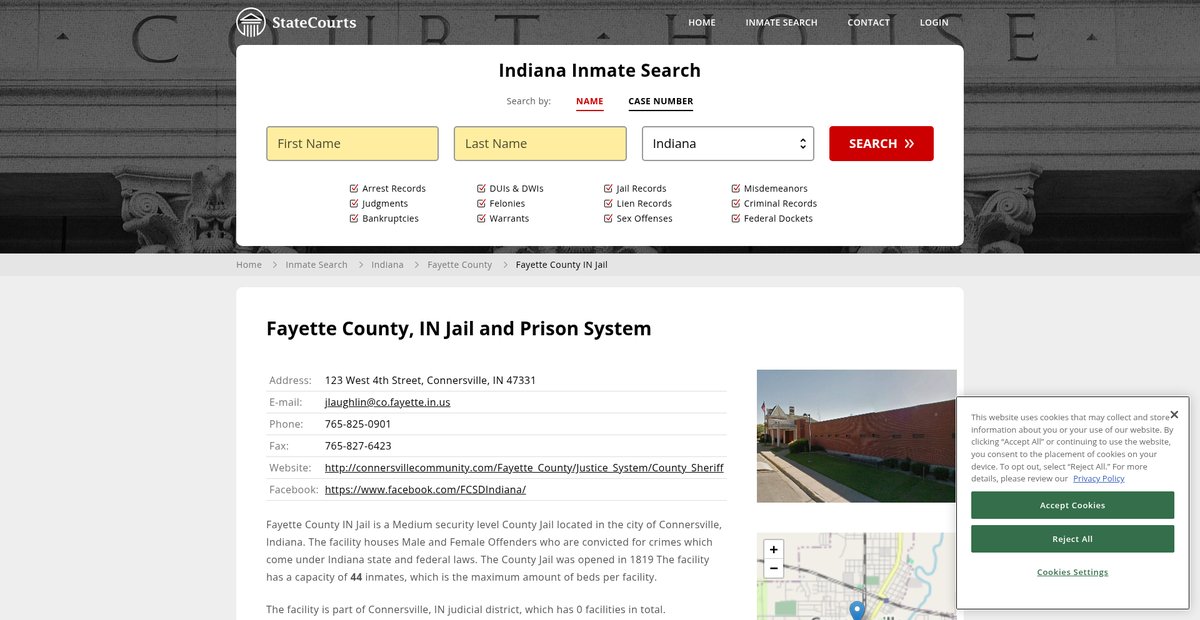The image size is (1200, 620).
Task: Open INMATE SEARCH in the top navigation
Action: coord(781,22)
